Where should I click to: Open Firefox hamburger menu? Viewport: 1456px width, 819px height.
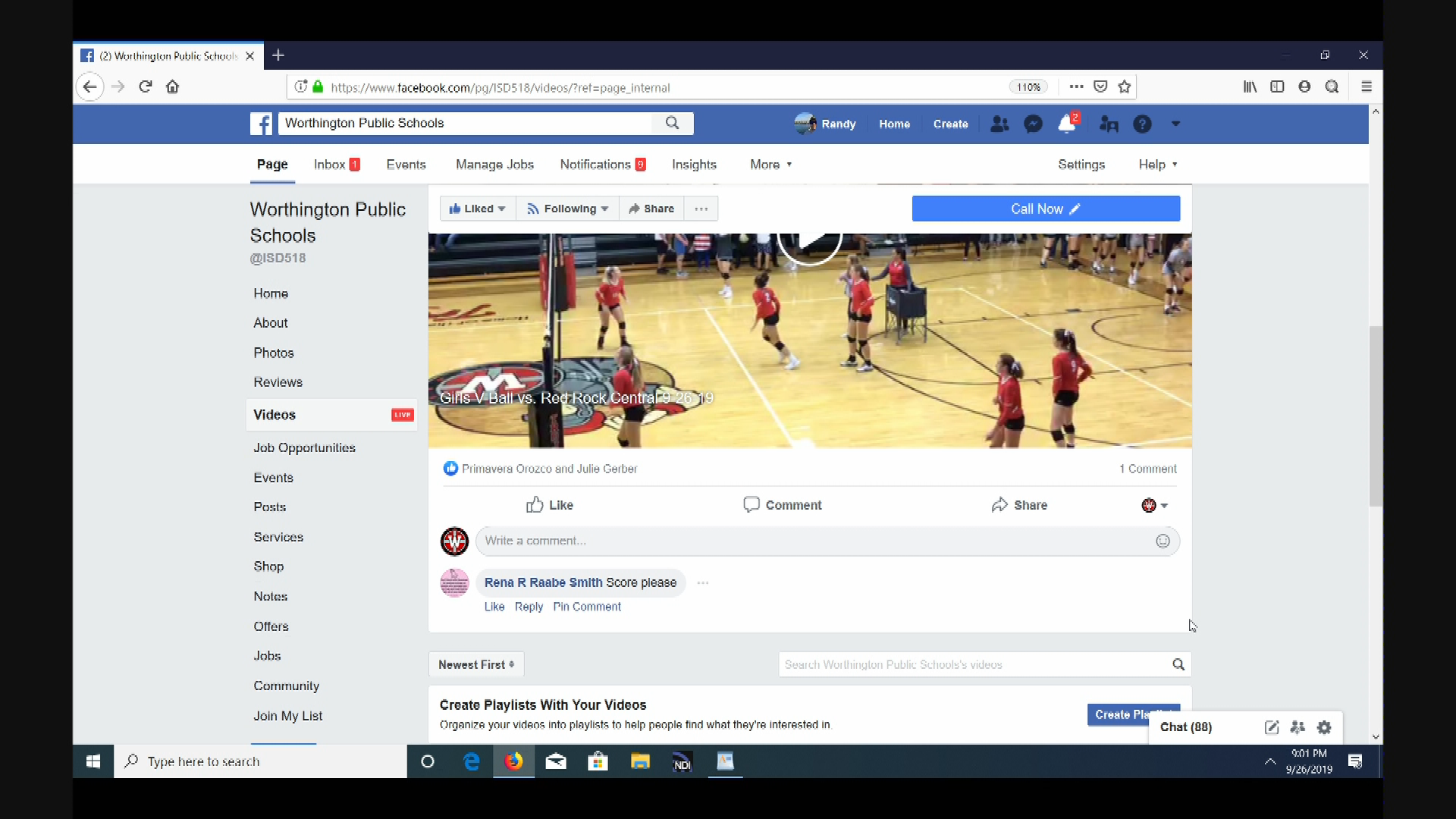1367,86
